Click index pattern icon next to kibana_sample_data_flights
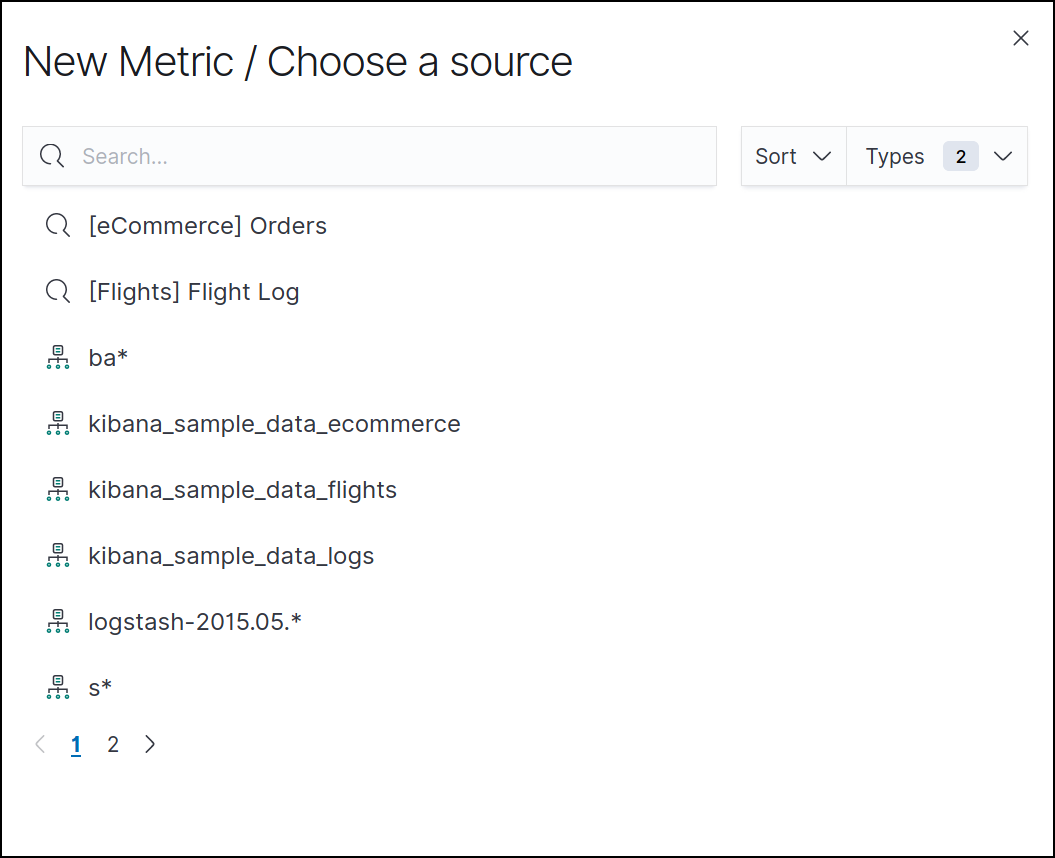 [x=58, y=490]
